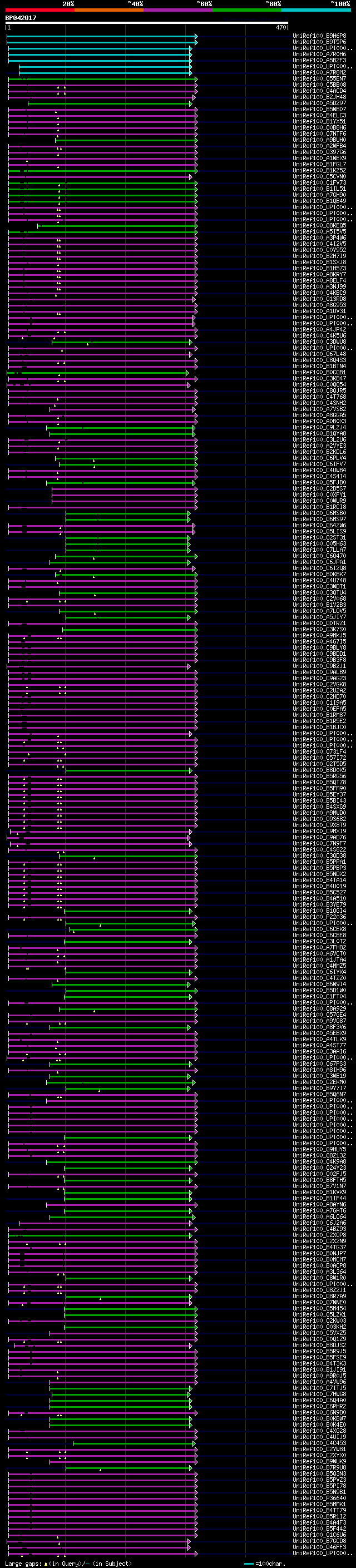
Task: Select hit UniRef100_Q8KEQ5
Action: pos(319,225)
